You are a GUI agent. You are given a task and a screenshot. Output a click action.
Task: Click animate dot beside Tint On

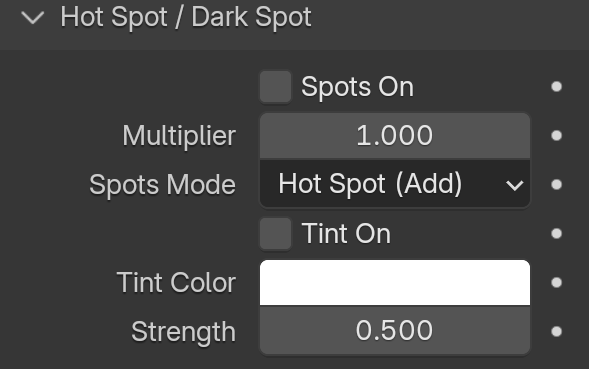[556, 234]
